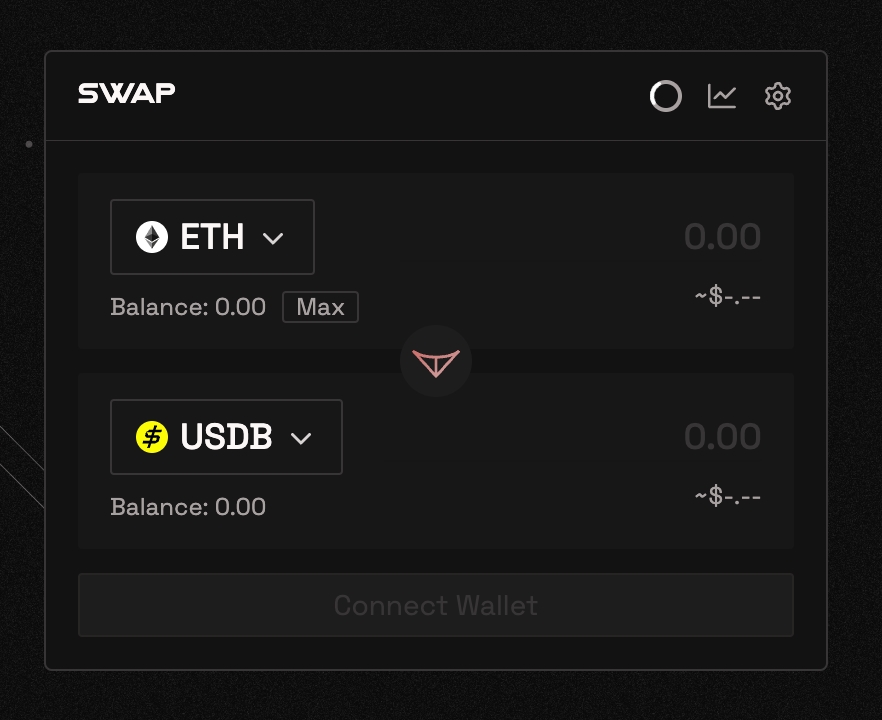
Task: Open the price chart icon
Action: 722,96
